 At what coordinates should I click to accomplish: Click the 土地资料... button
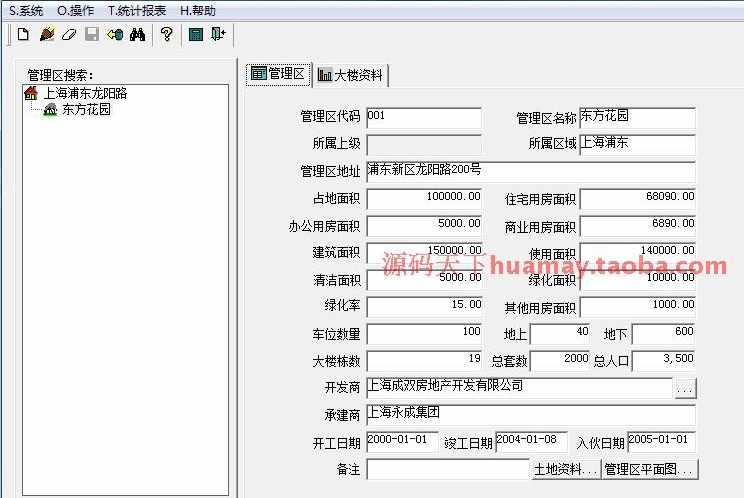coord(565,470)
